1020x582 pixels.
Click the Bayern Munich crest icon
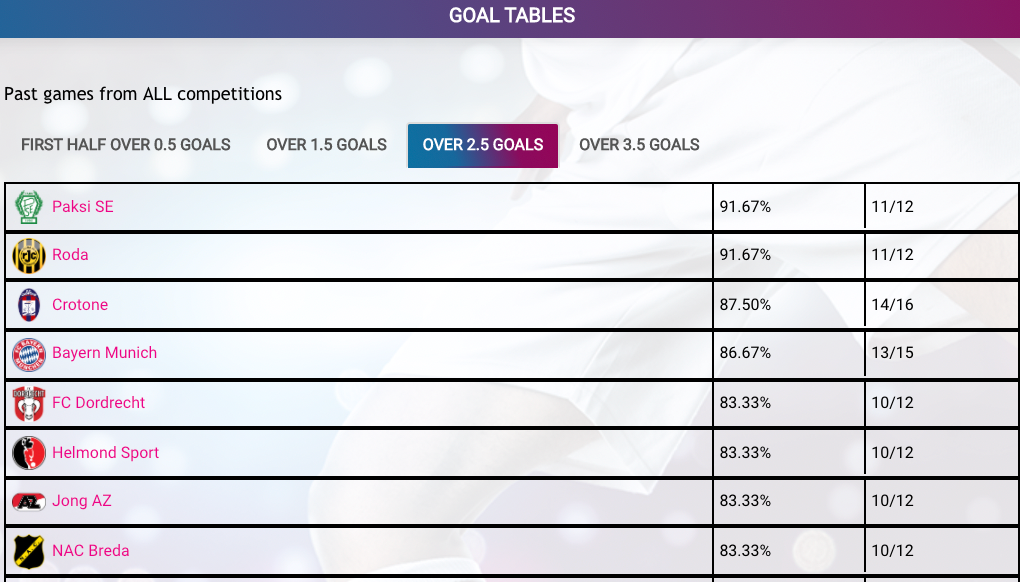[29, 354]
